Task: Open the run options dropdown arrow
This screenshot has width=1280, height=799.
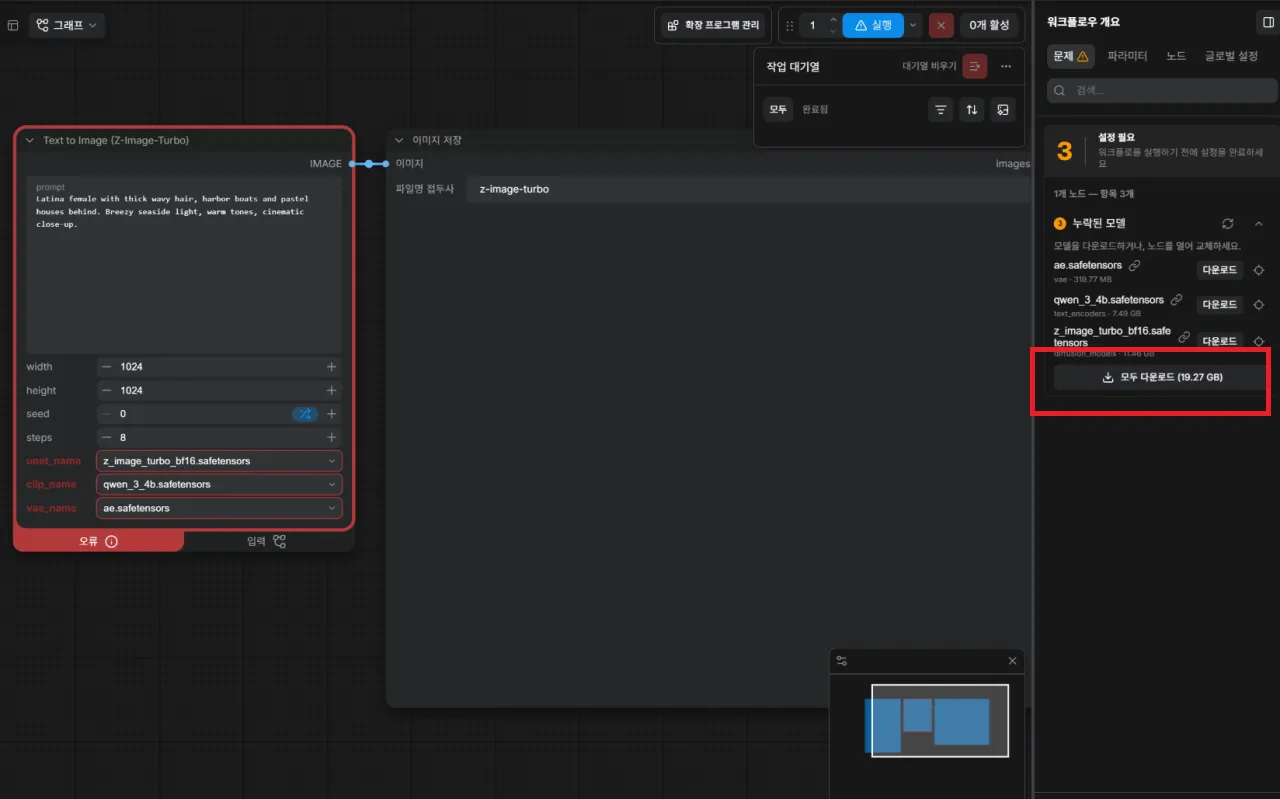Action: [913, 25]
